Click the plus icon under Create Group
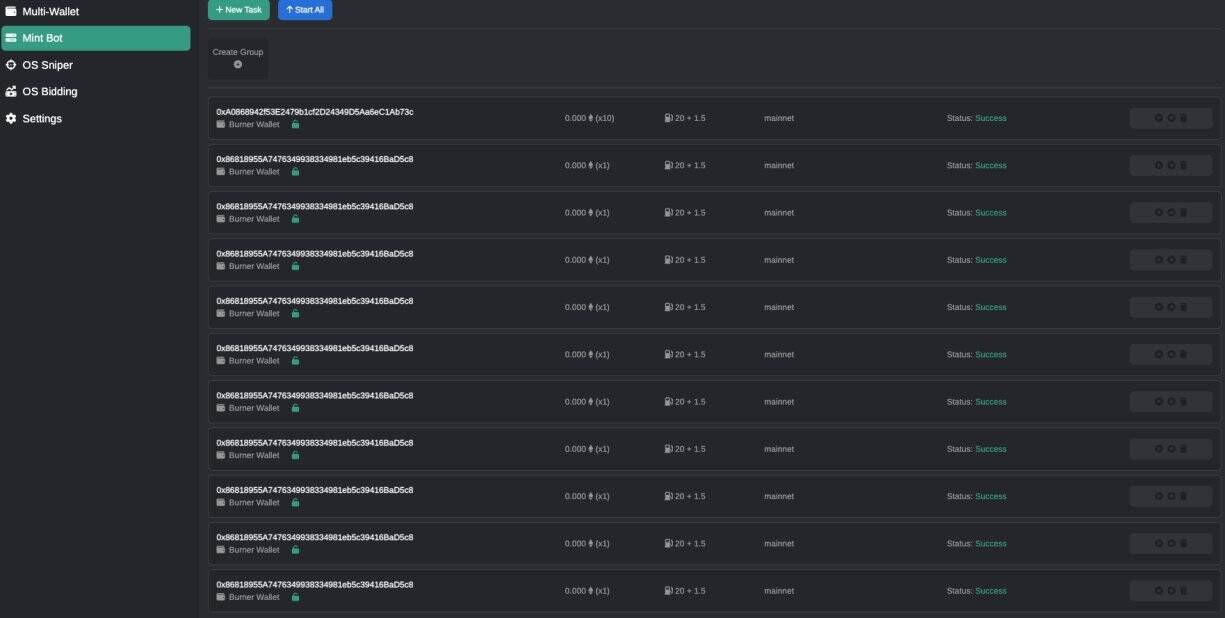The height and width of the screenshot is (618, 1225). [x=238, y=64]
